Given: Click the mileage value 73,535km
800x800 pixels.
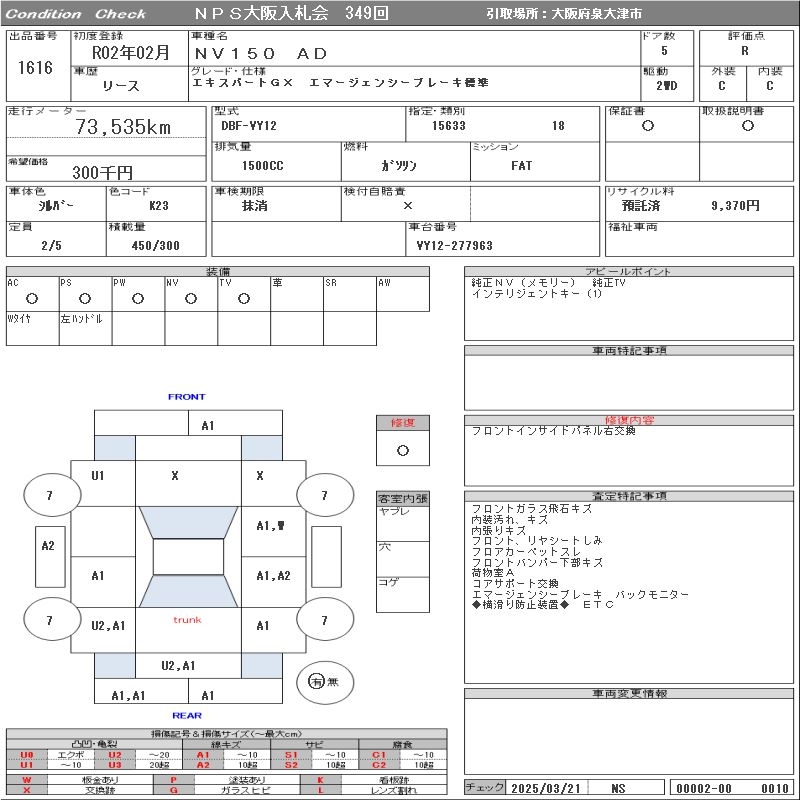Looking at the screenshot, I should pos(123,127).
